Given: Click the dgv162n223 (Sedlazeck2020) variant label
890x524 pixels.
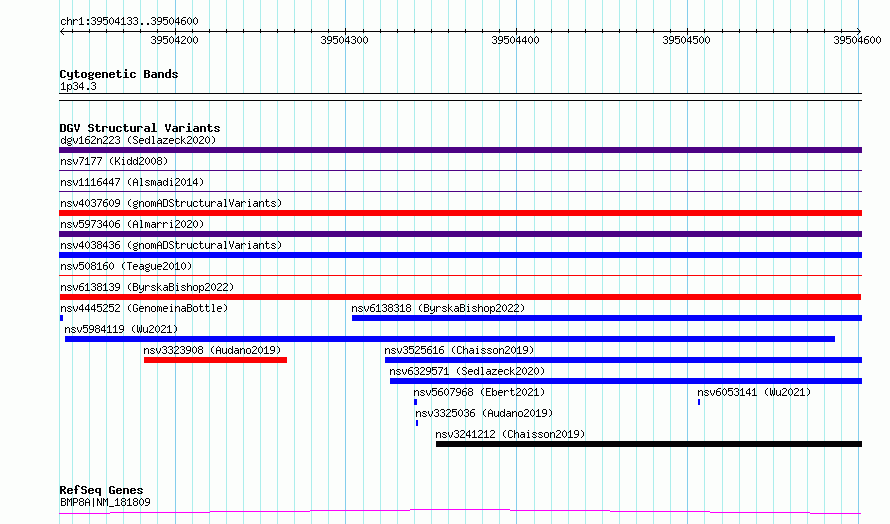Looking at the screenshot, I should (138, 140).
